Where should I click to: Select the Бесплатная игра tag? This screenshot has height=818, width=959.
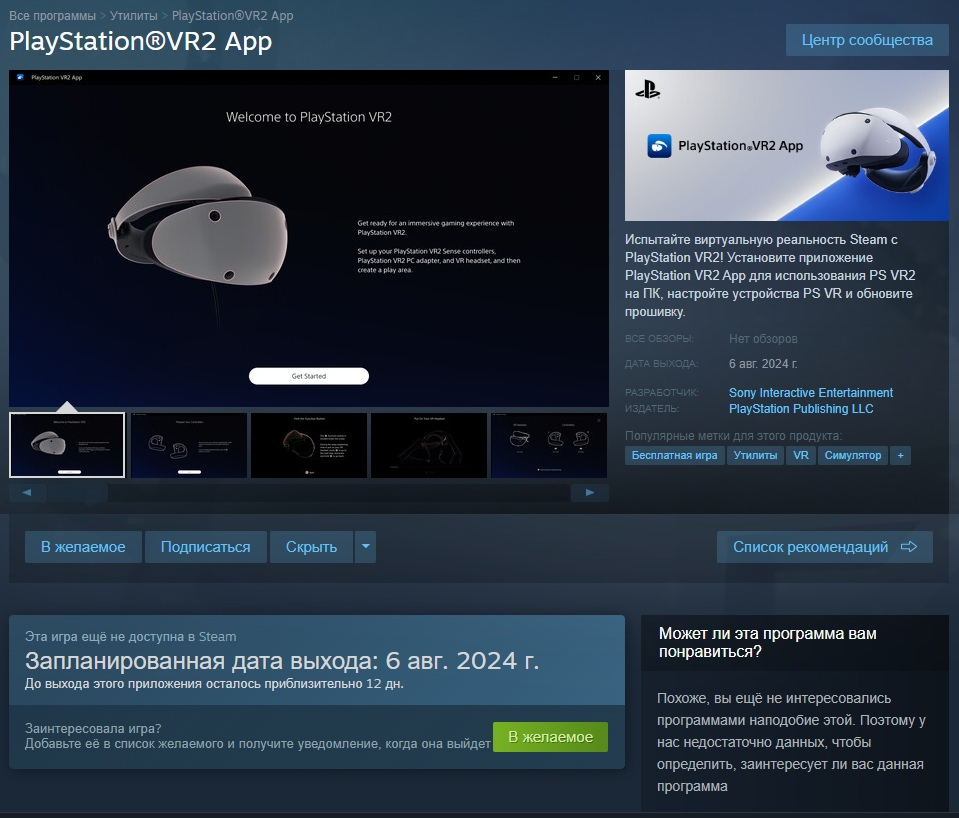click(x=674, y=455)
